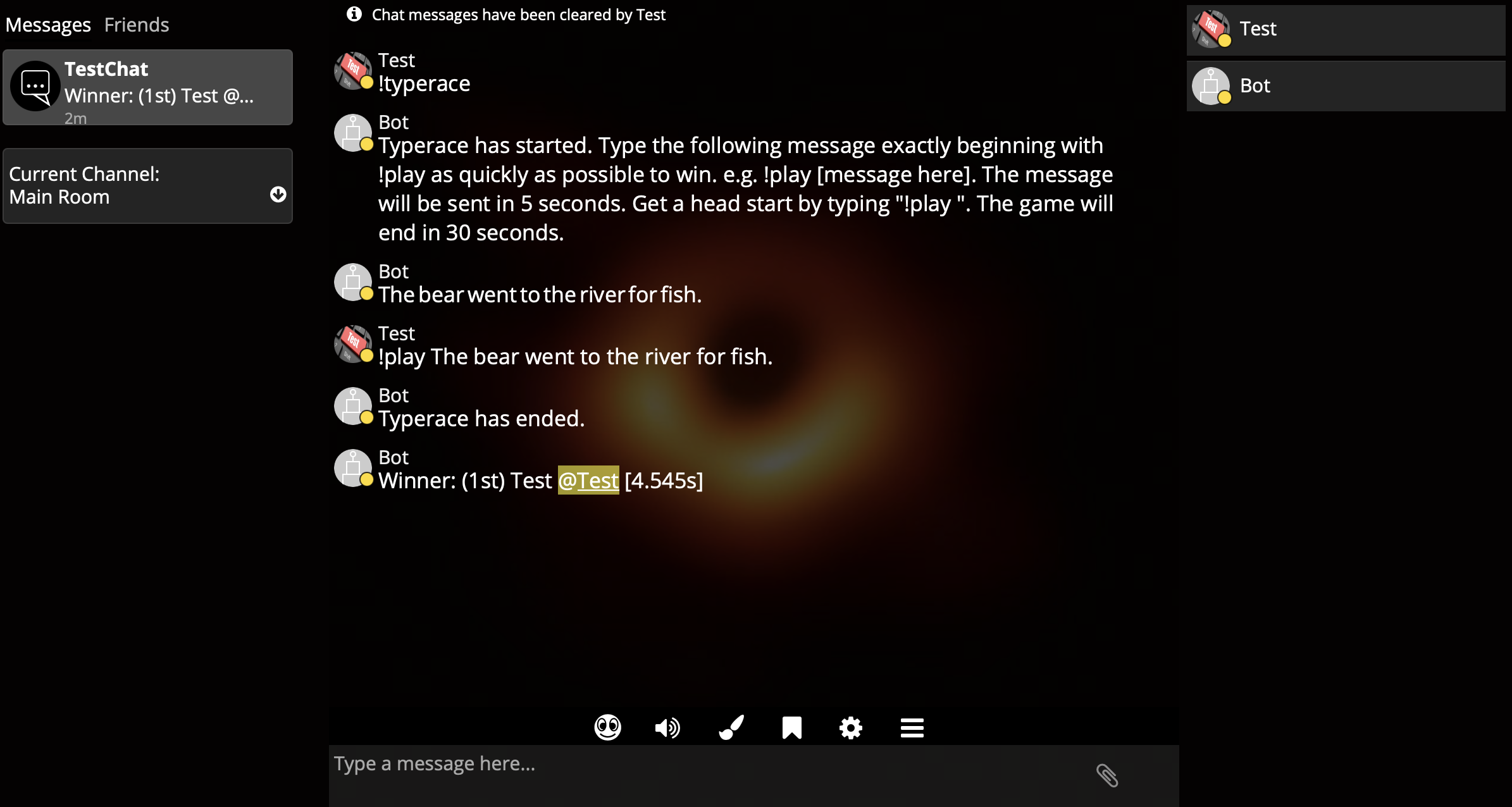
Task: Click the bookmark icon in toolbar
Action: coord(791,727)
